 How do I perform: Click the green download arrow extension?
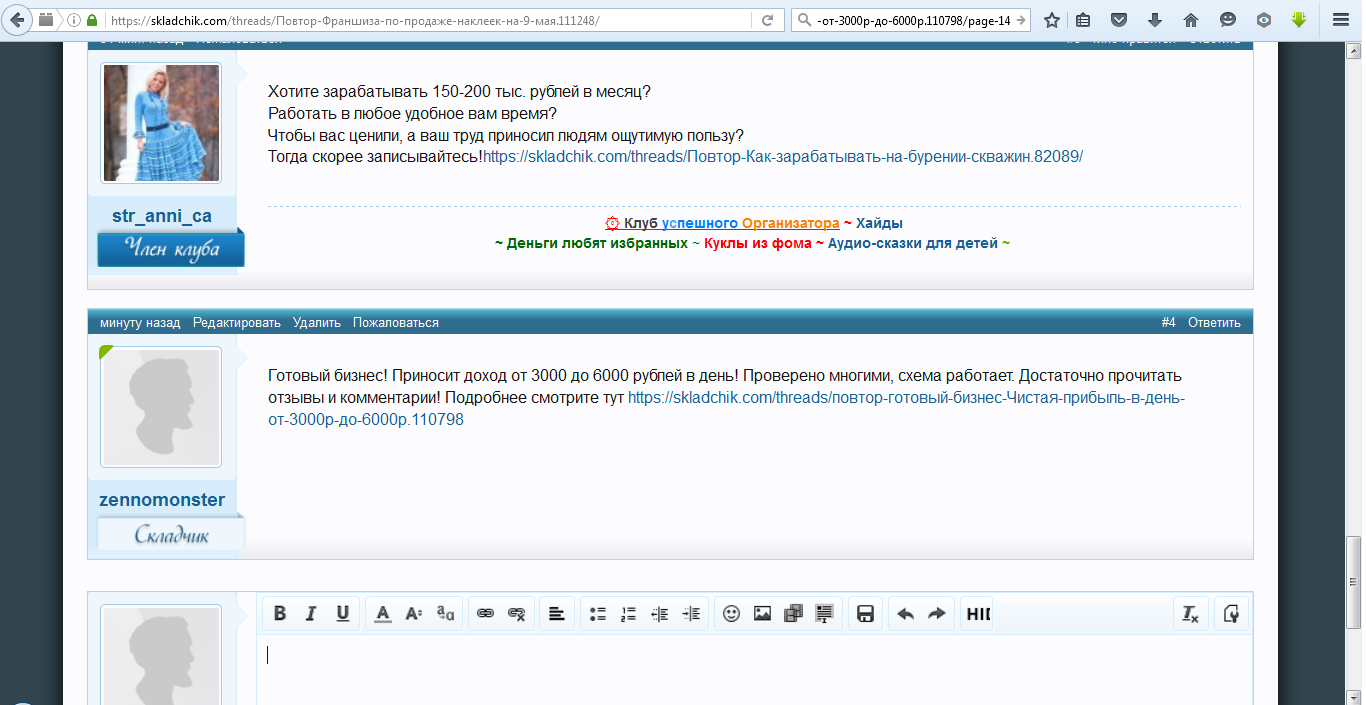tap(1299, 20)
